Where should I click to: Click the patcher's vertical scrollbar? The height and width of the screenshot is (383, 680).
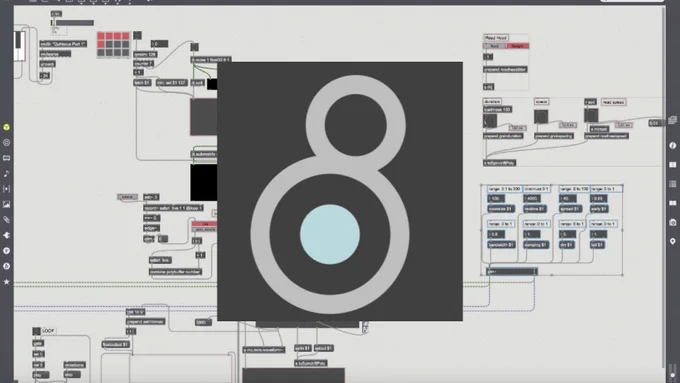[x=664, y=187]
